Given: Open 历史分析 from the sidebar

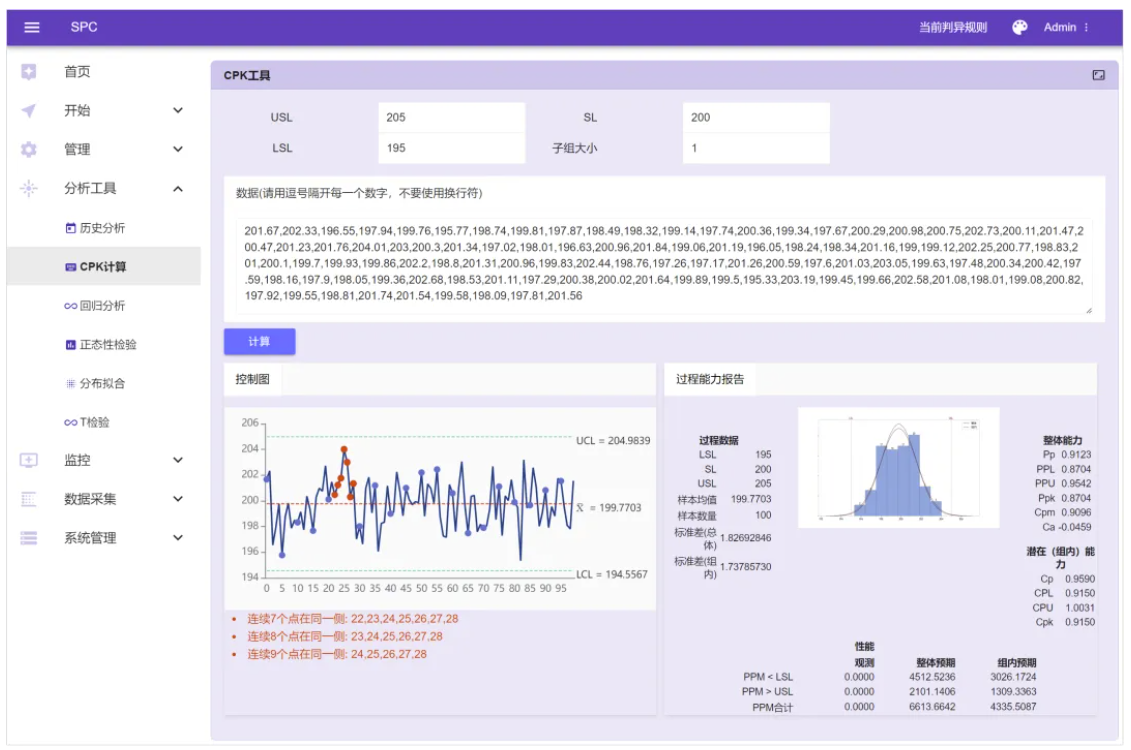Looking at the screenshot, I should 101,228.
